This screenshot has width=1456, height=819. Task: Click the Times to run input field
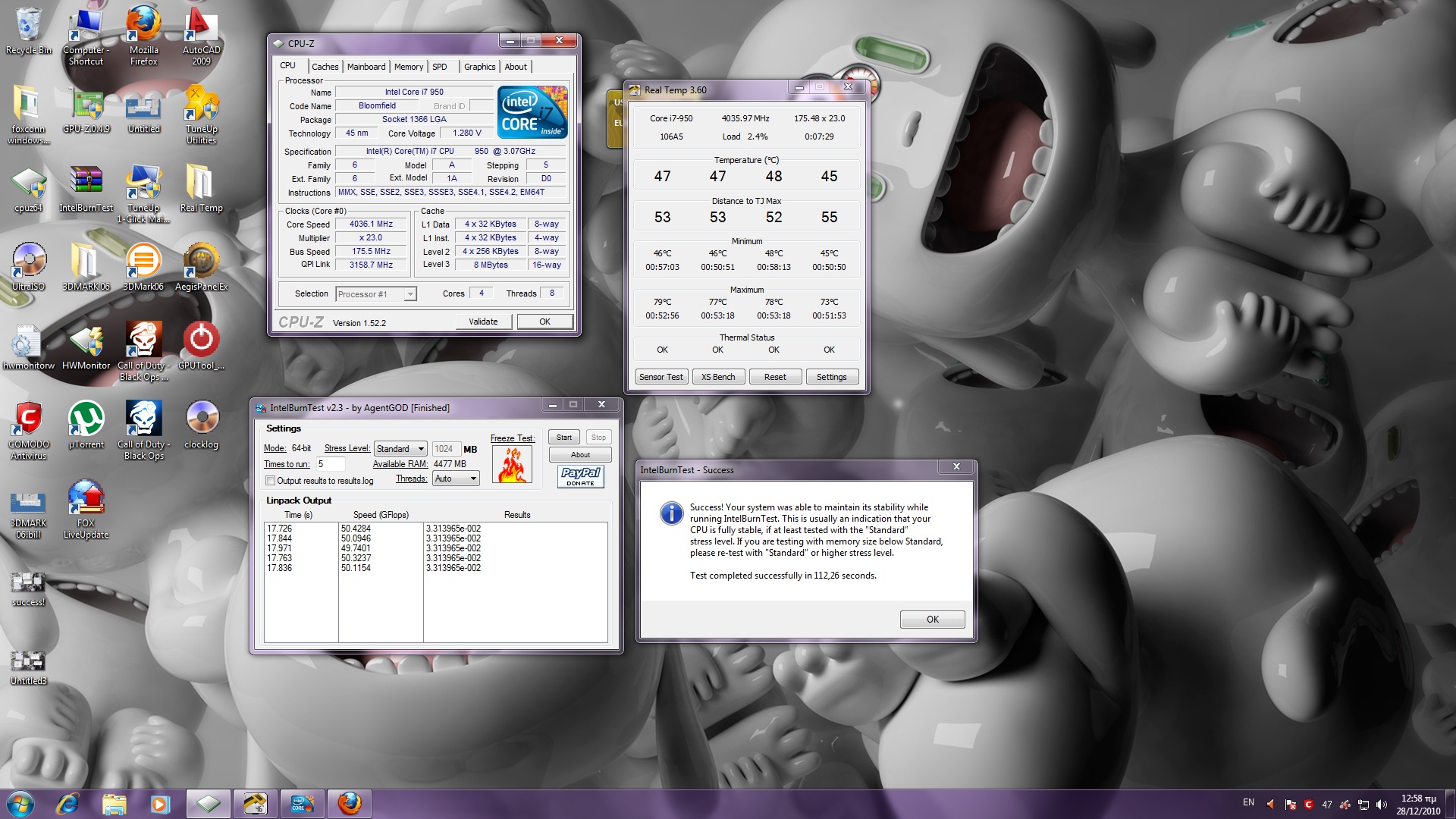pyautogui.click(x=331, y=464)
